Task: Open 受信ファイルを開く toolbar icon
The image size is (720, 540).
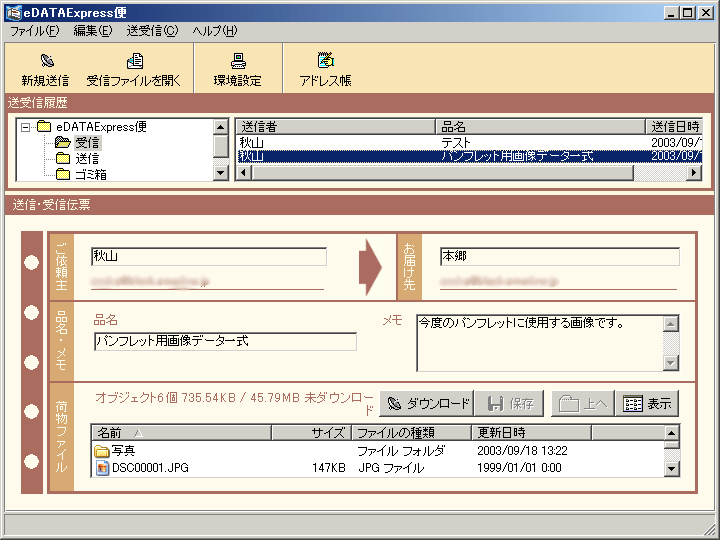Action: click(x=135, y=60)
